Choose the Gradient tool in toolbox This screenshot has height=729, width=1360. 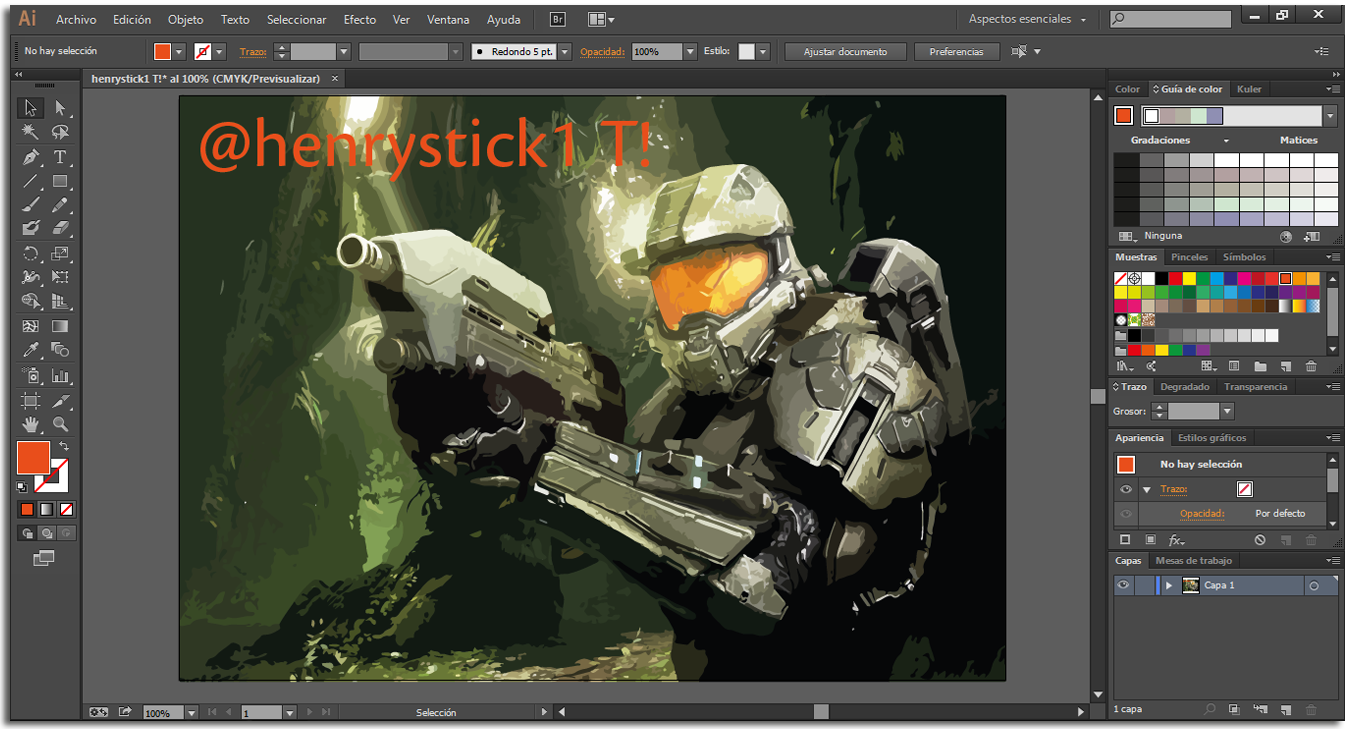[x=60, y=326]
